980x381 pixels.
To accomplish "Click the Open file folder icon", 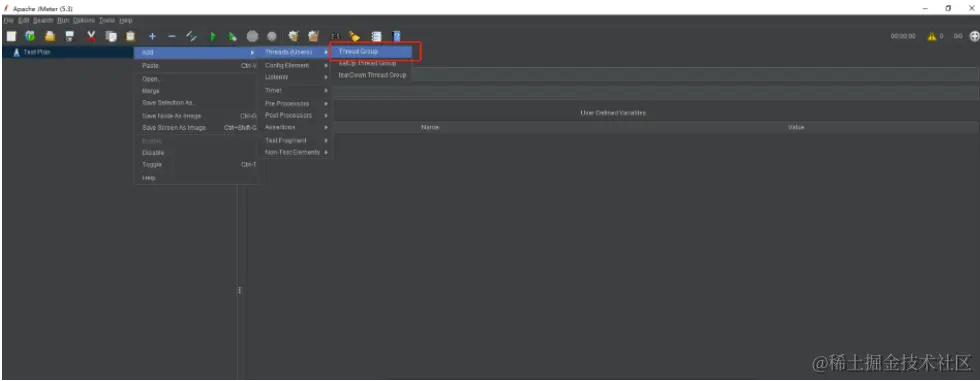I will (50, 36).
